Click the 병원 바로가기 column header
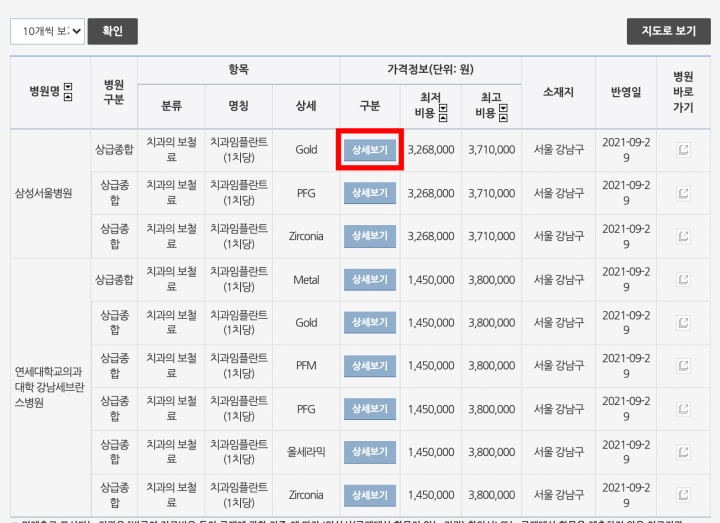 coord(683,92)
